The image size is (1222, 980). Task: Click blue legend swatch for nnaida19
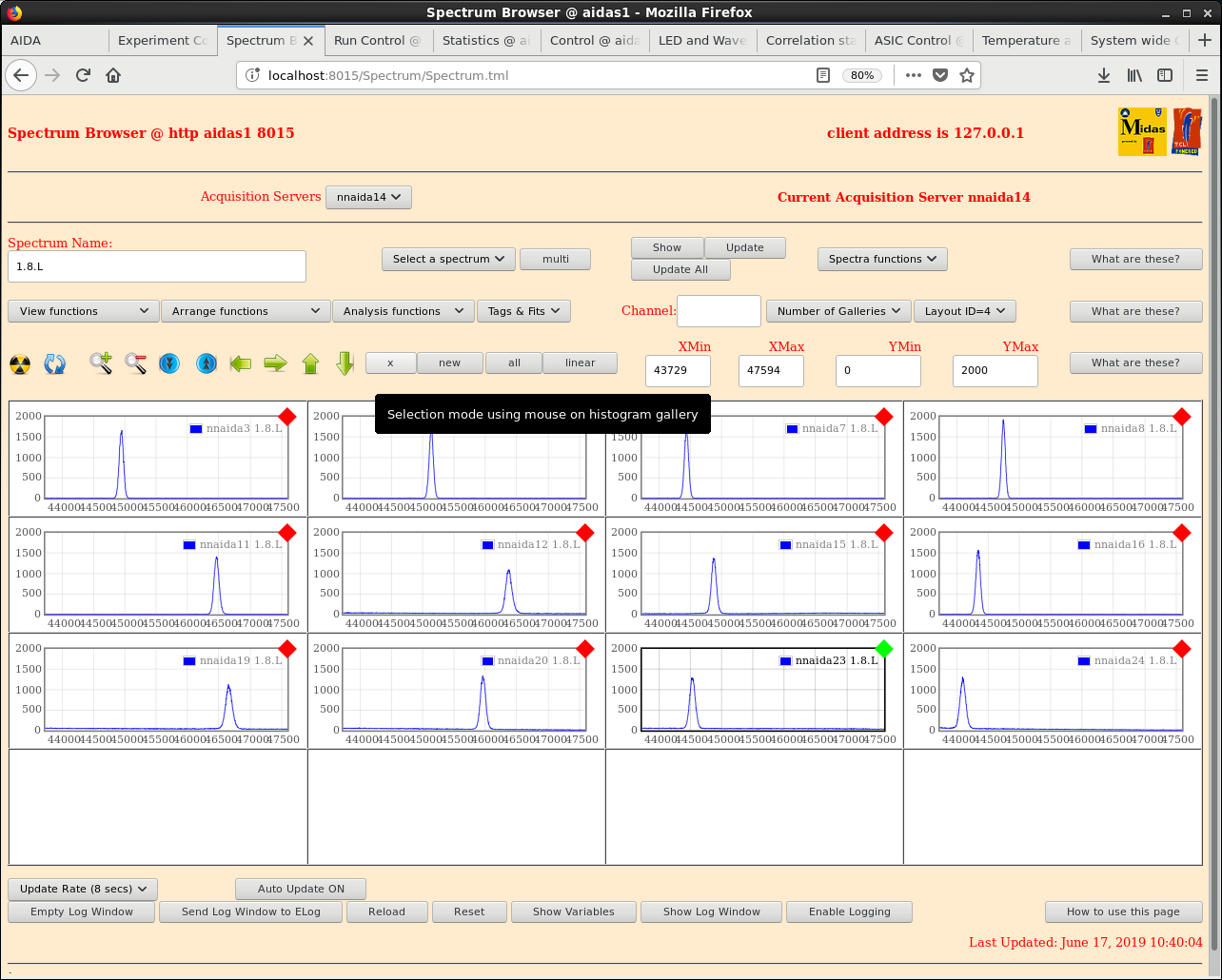coord(189,660)
